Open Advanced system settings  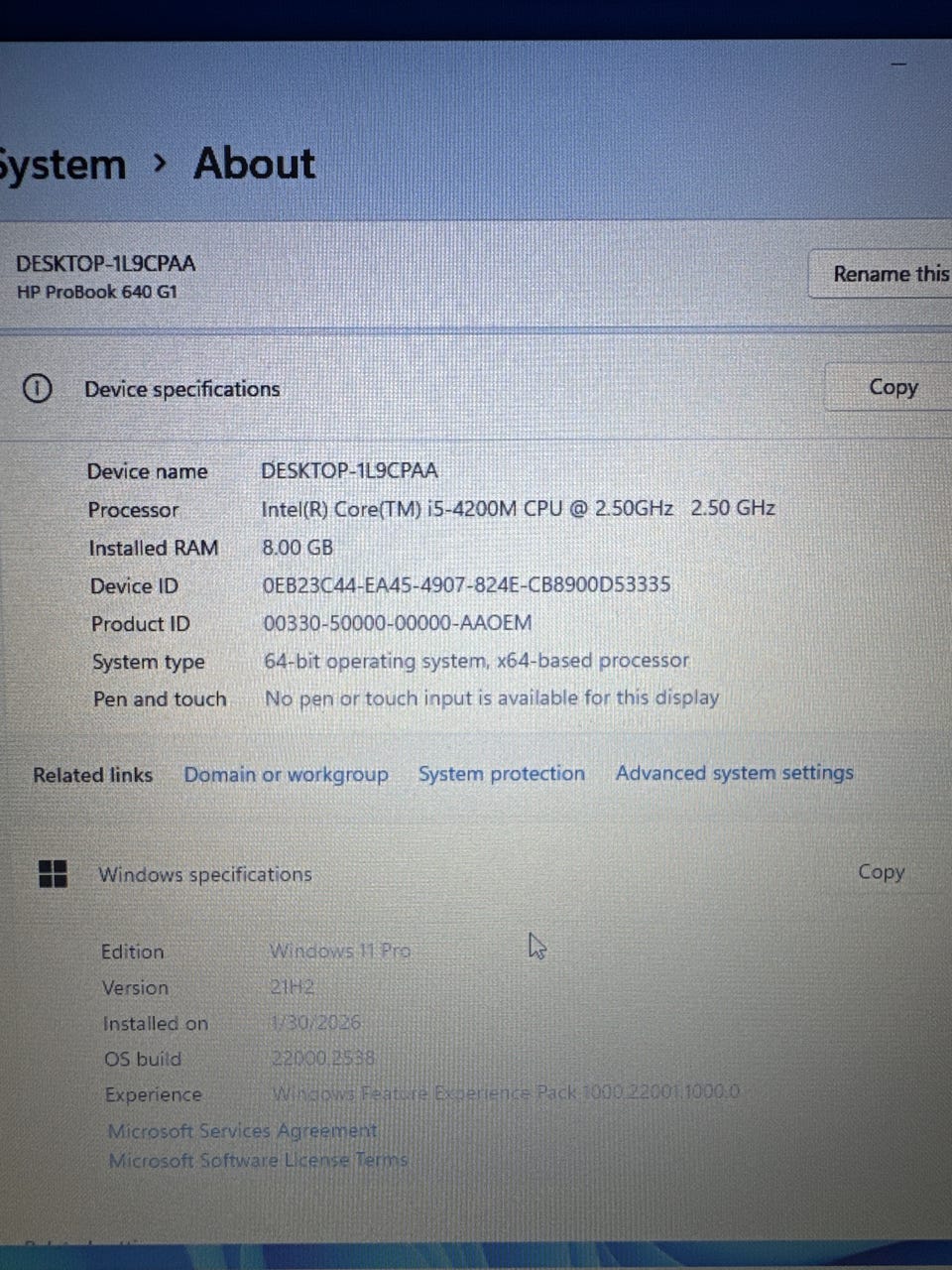click(x=734, y=773)
